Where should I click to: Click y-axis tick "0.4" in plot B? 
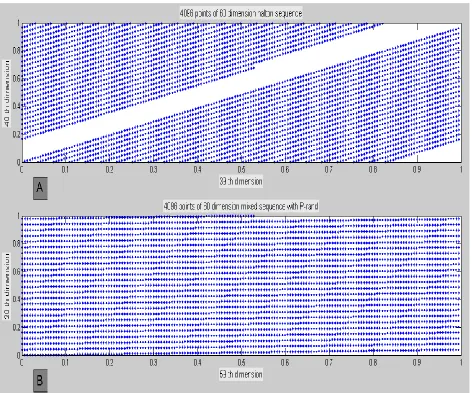coord(17,299)
